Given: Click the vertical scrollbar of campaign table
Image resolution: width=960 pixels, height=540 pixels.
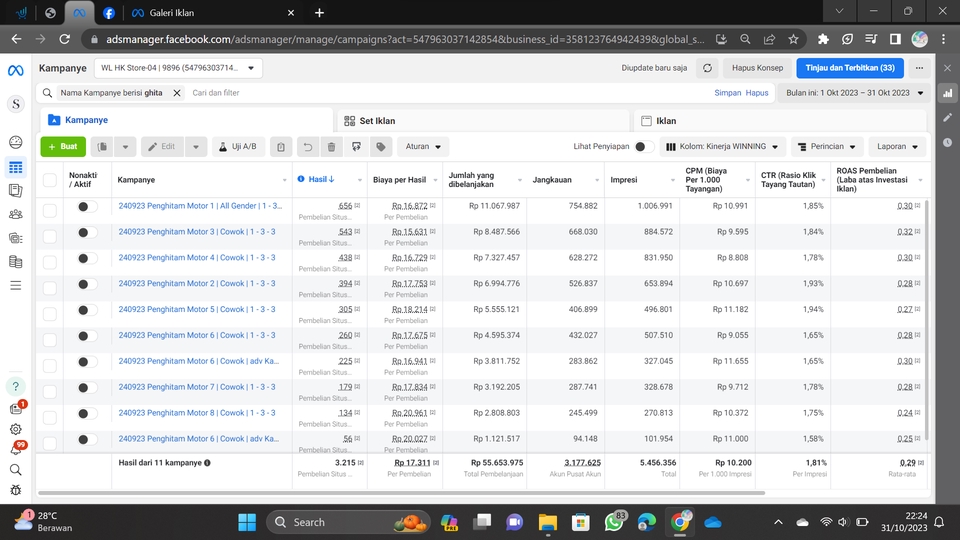Looking at the screenshot, I should (x=927, y=318).
